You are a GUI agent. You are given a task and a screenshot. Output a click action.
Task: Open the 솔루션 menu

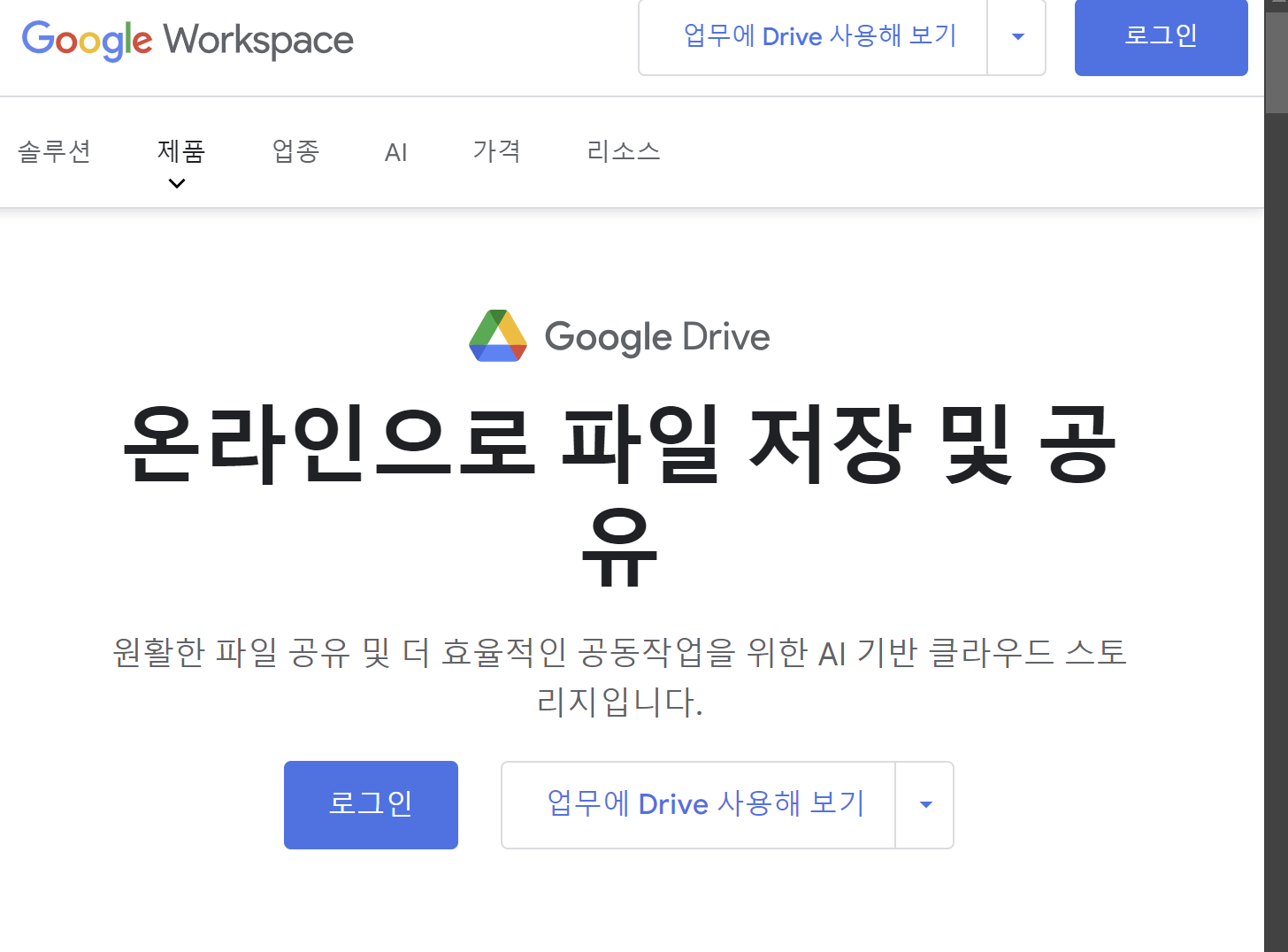[55, 151]
